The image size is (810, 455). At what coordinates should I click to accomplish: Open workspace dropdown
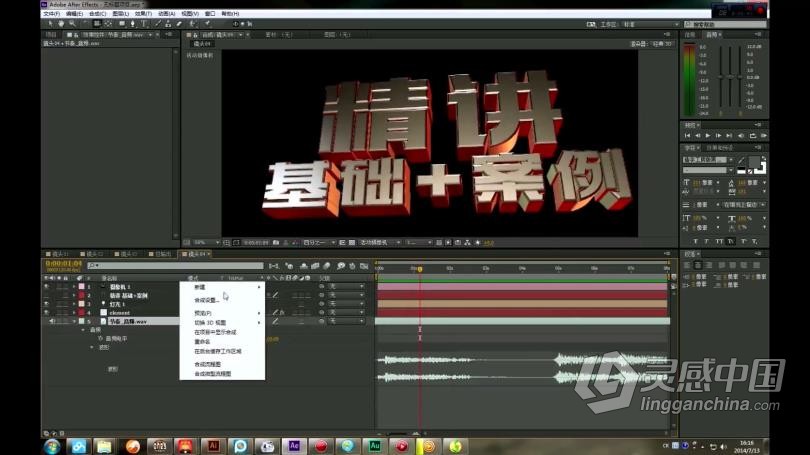650,24
